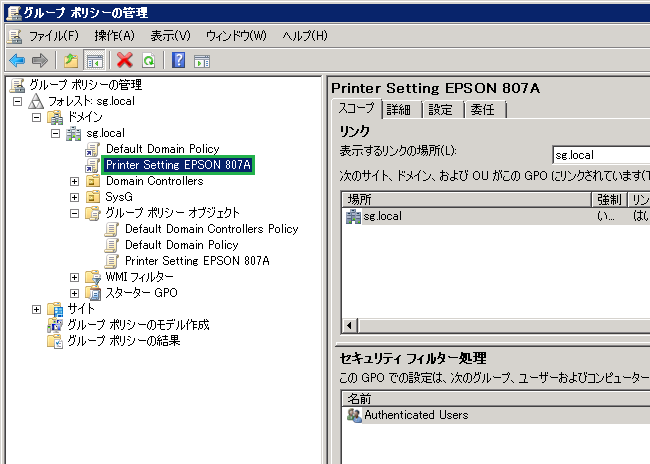The width and height of the screenshot is (650, 464).
Task: Click the Forward arrow toolbar icon
Action: pyautogui.click(x=40, y=61)
